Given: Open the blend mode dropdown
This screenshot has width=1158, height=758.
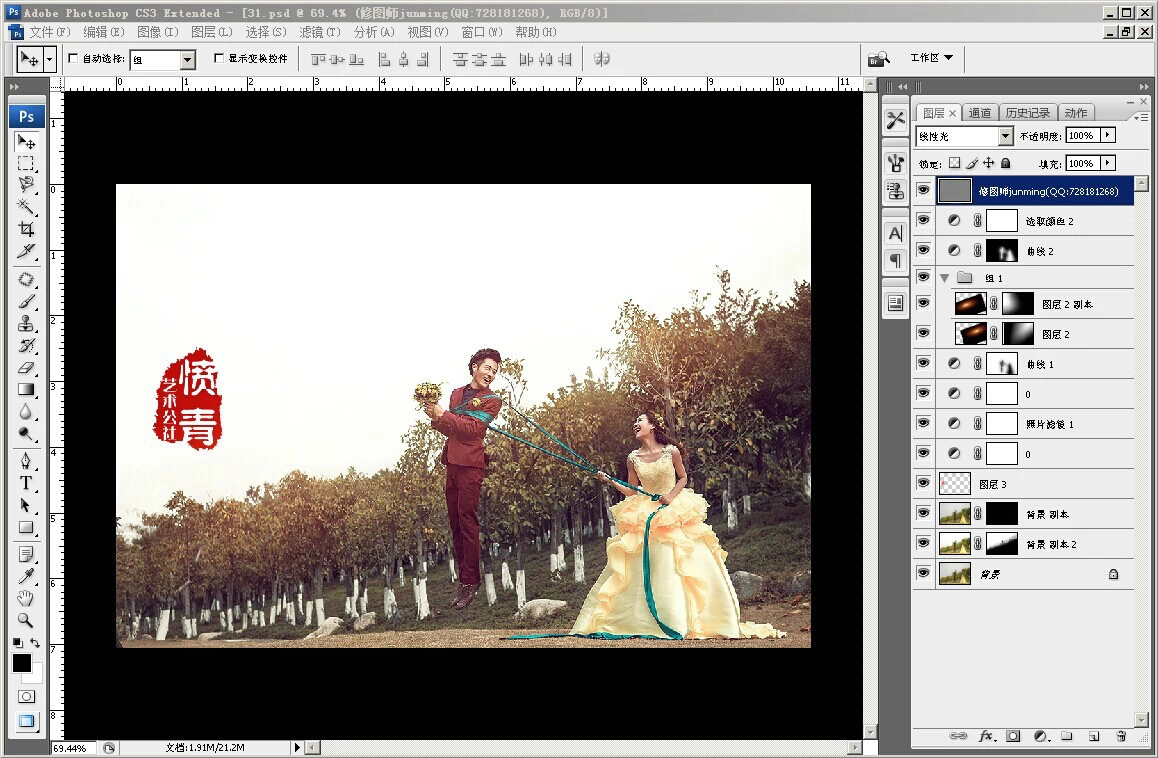Looking at the screenshot, I should (1005, 136).
